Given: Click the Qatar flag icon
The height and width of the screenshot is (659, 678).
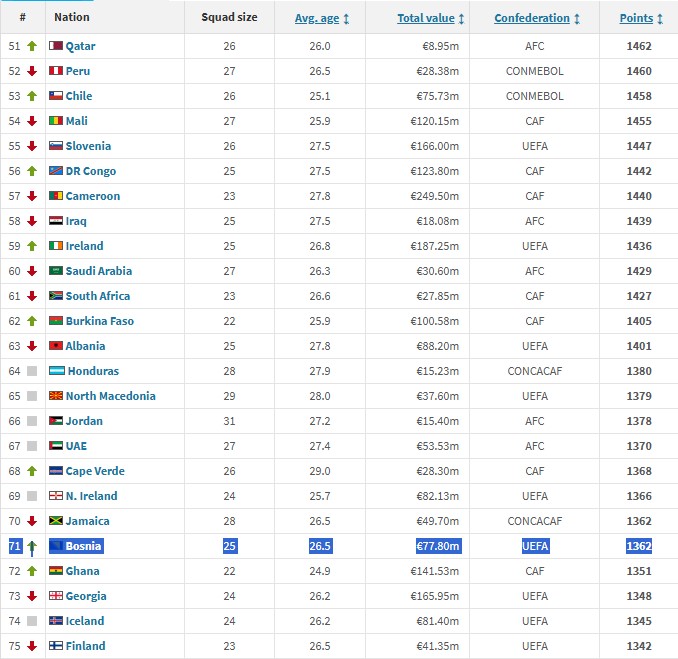Looking at the screenshot, I should pyautogui.click(x=56, y=45).
